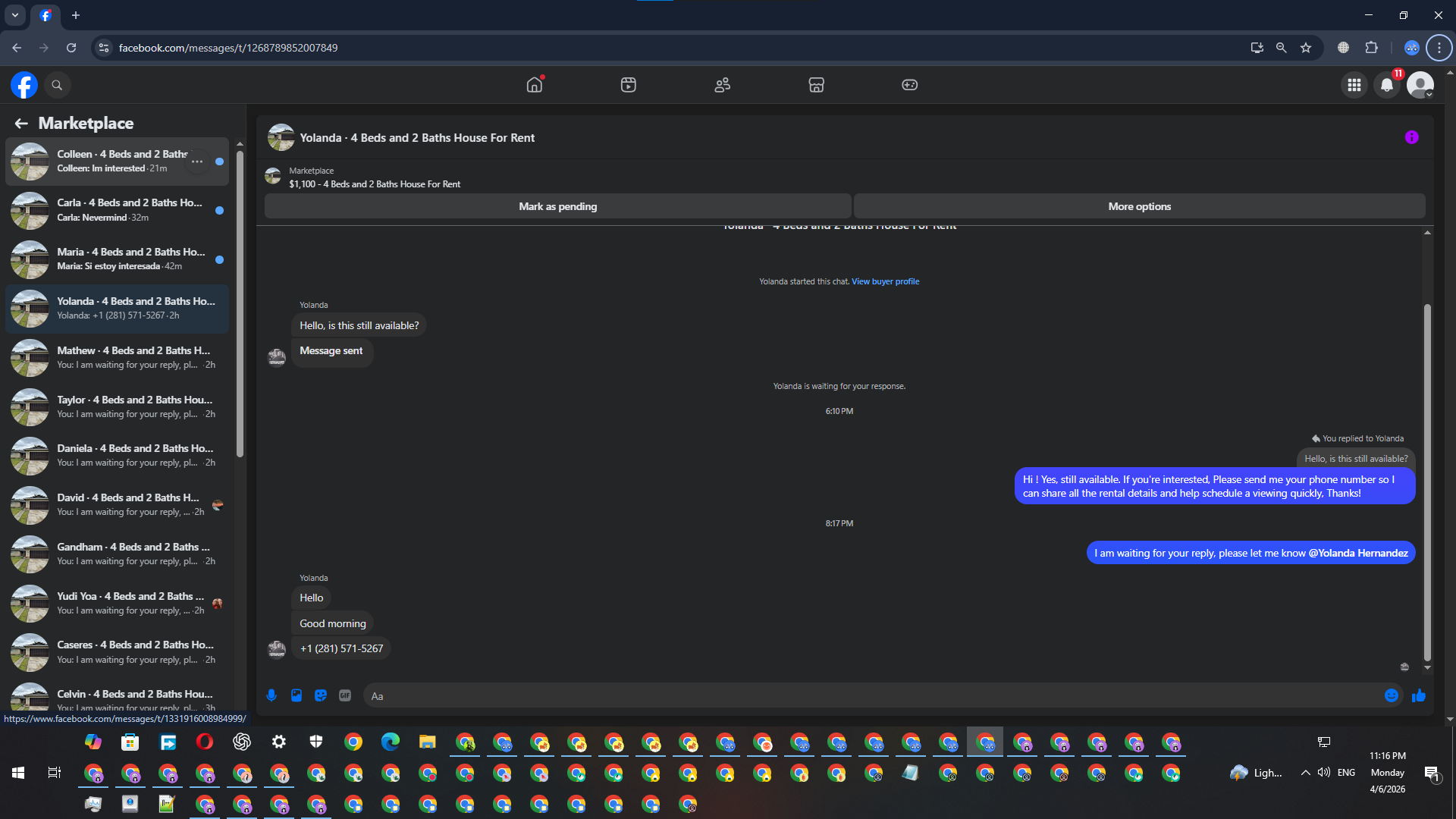The image size is (1456, 819).
Task: Click the @Yolanda Hernandez mention
Action: click(x=1358, y=553)
